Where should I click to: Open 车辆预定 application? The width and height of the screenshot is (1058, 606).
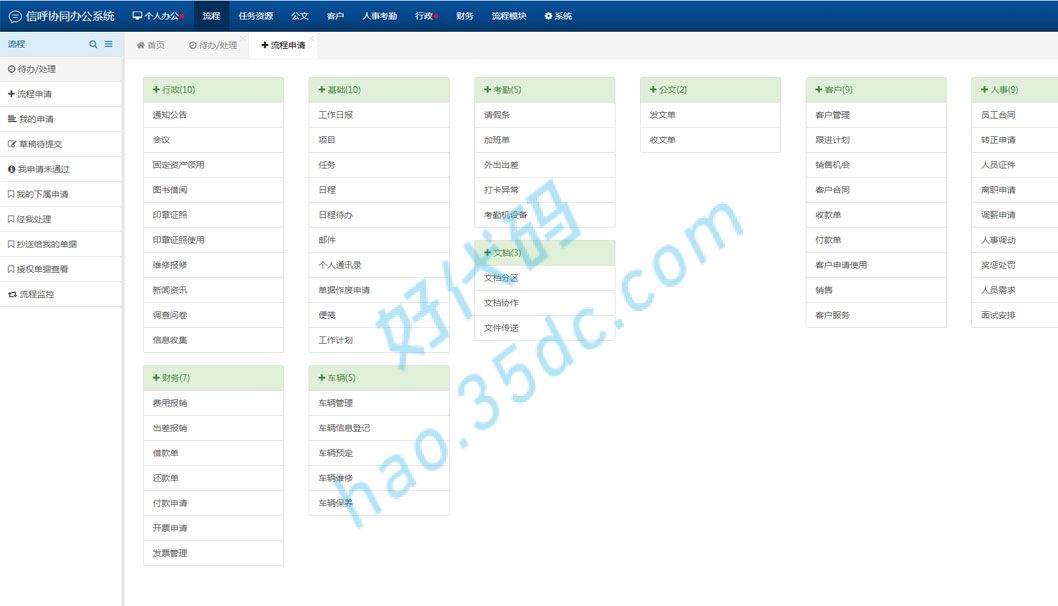[x=379, y=453]
